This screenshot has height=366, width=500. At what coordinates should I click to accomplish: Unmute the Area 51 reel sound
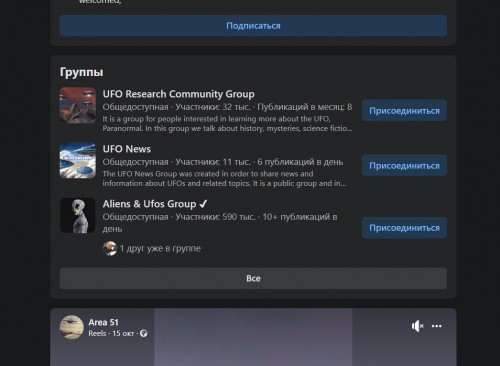point(417,326)
